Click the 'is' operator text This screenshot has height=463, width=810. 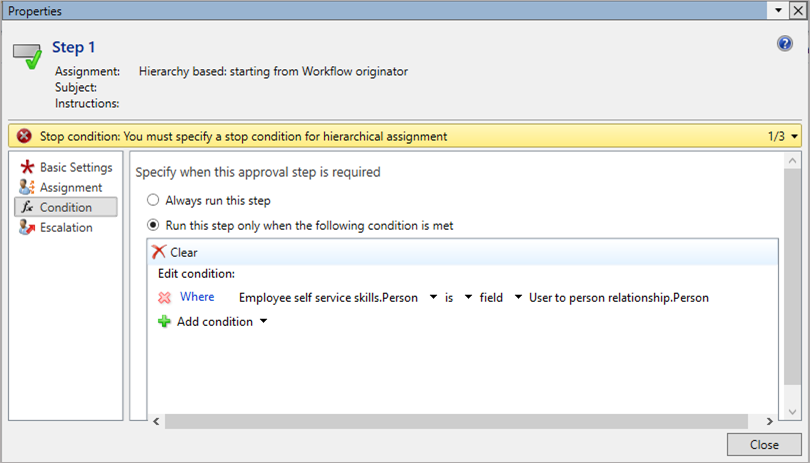coord(449,298)
